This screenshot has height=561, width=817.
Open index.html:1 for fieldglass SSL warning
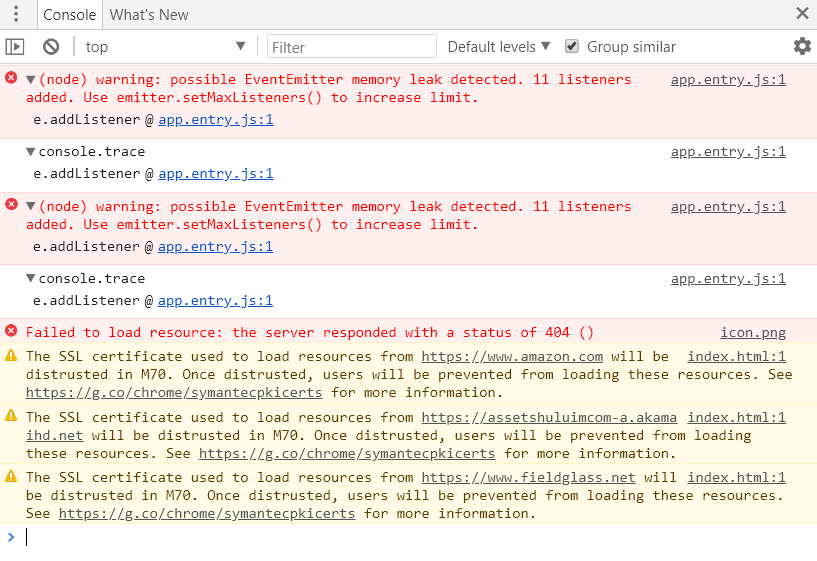coord(736,477)
